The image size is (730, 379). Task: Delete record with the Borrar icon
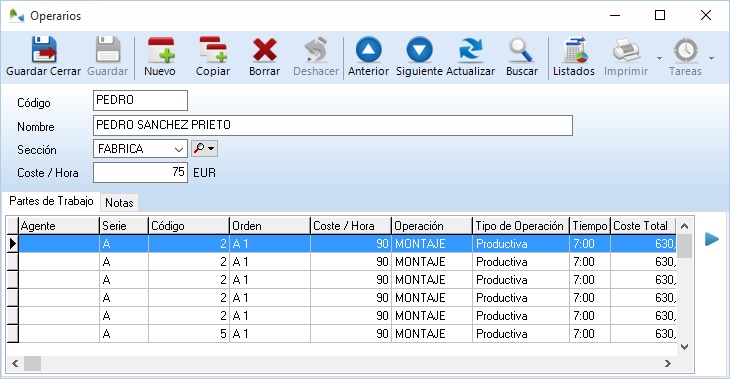264,50
